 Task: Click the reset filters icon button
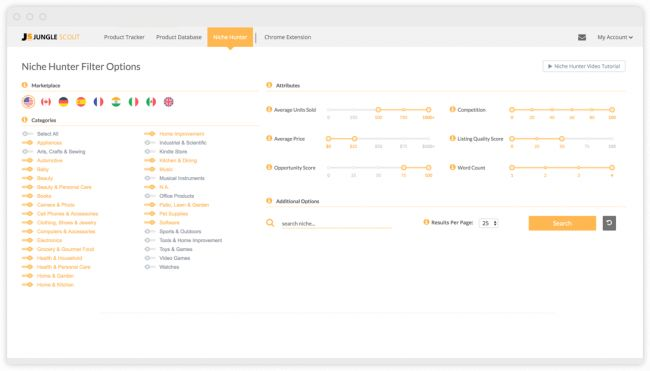609,223
